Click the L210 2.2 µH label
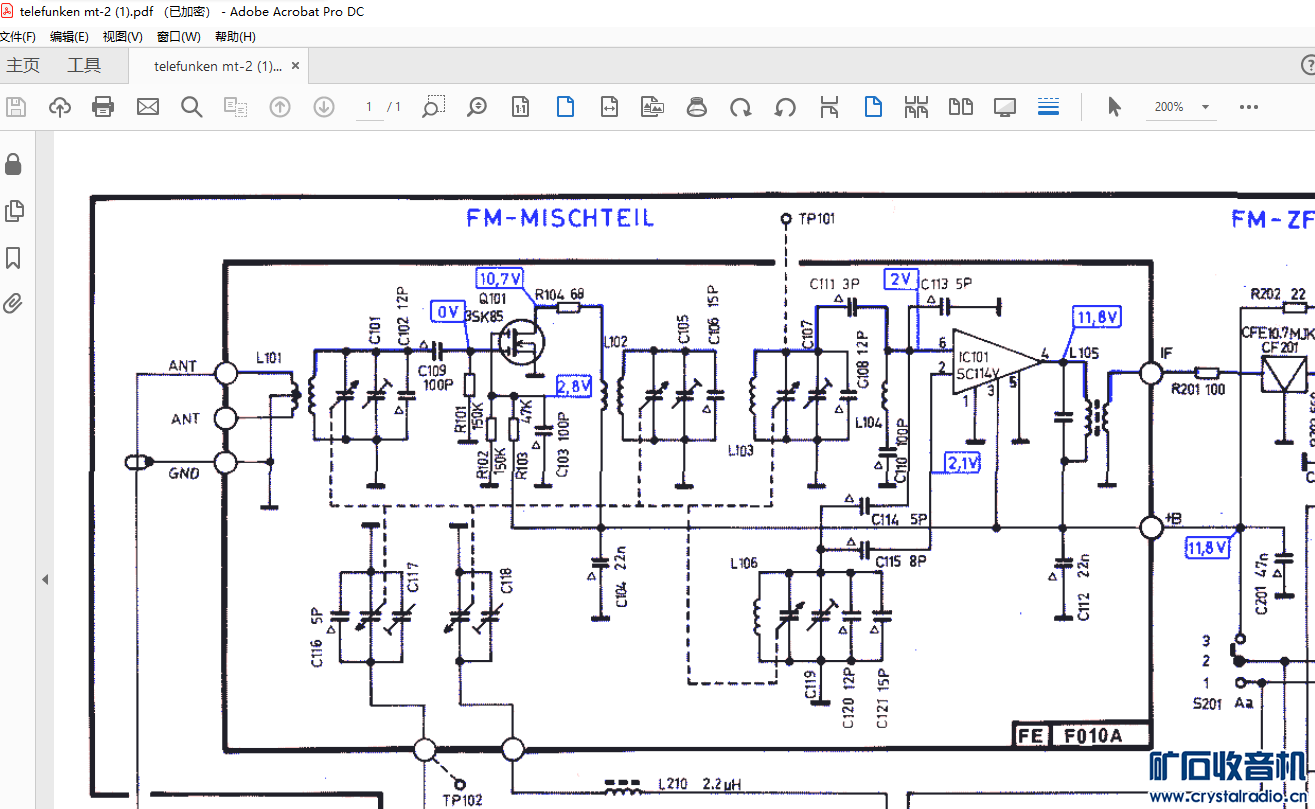The height and width of the screenshot is (809, 1315). (698, 785)
